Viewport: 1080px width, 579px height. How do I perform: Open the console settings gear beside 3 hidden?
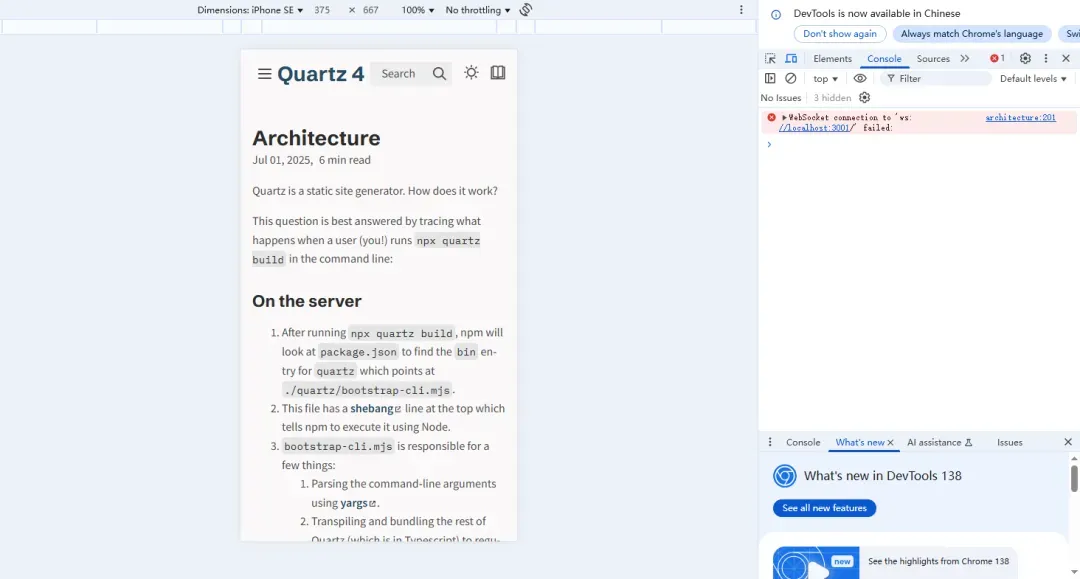tap(864, 98)
